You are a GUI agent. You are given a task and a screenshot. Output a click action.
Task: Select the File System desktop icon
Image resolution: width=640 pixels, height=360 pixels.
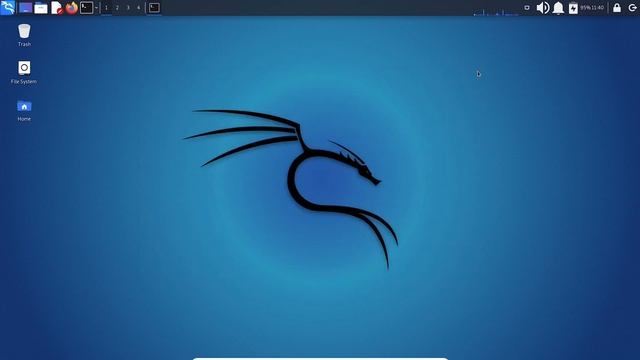(24, 73)
